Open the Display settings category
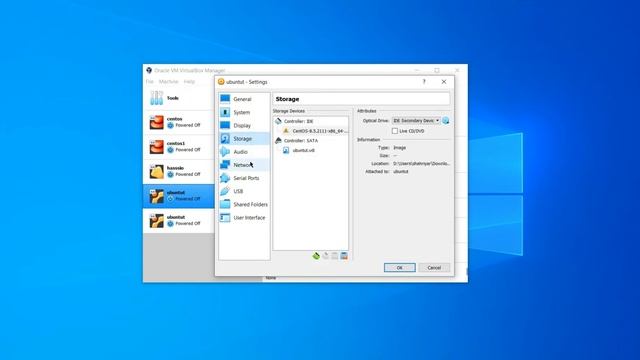The image size is (640, 360). point(244,125)
